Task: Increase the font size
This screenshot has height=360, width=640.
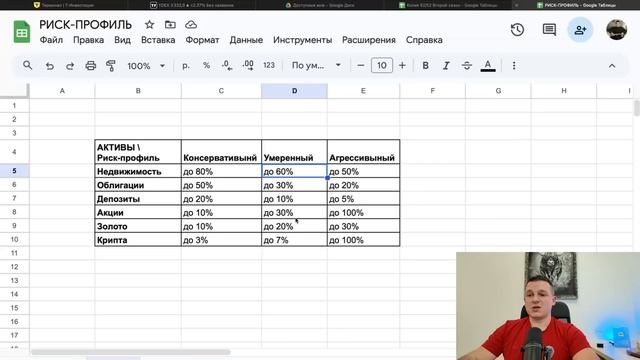Action: [402, 66]
